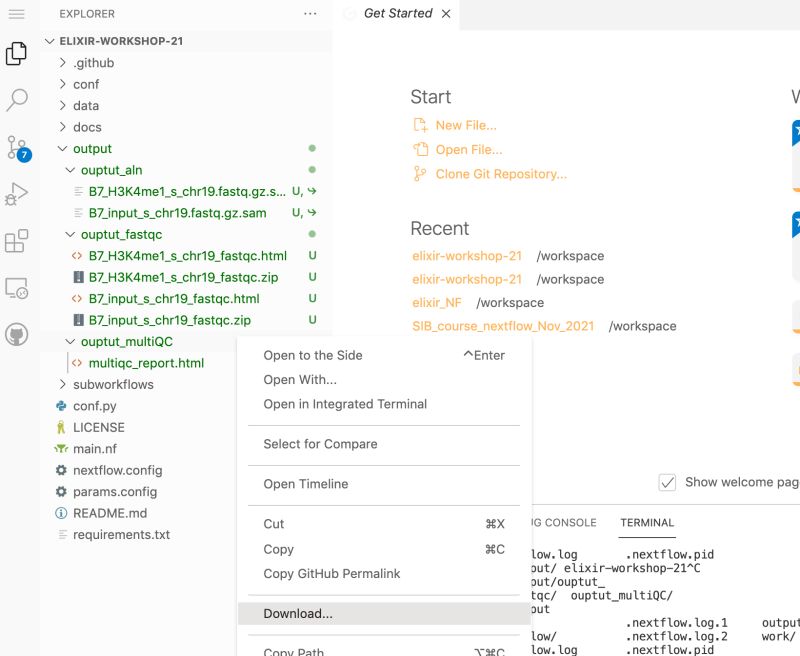
Task: Choose Copy from context menu
Action: pos(384,549)
